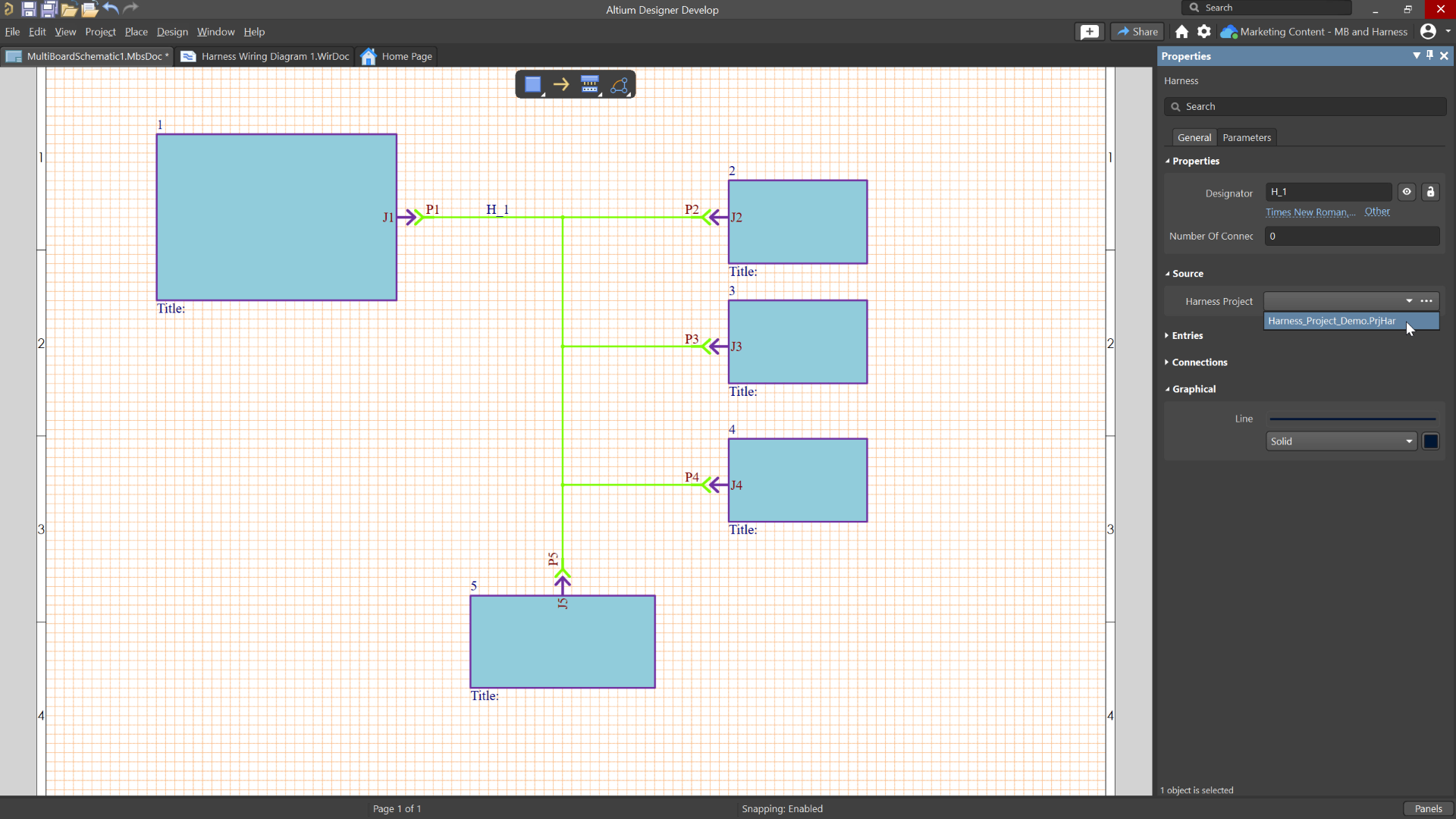Open the File menu

tap(12, 32)
